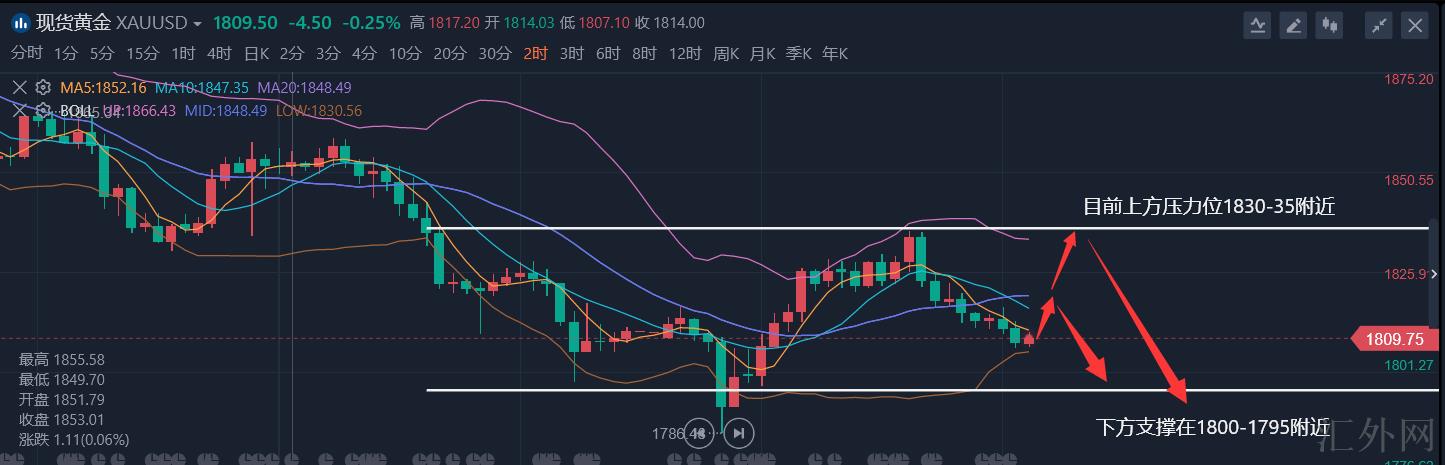
Task: Expand the XAUUSD symbol dropdown
Action: [197, 24]
